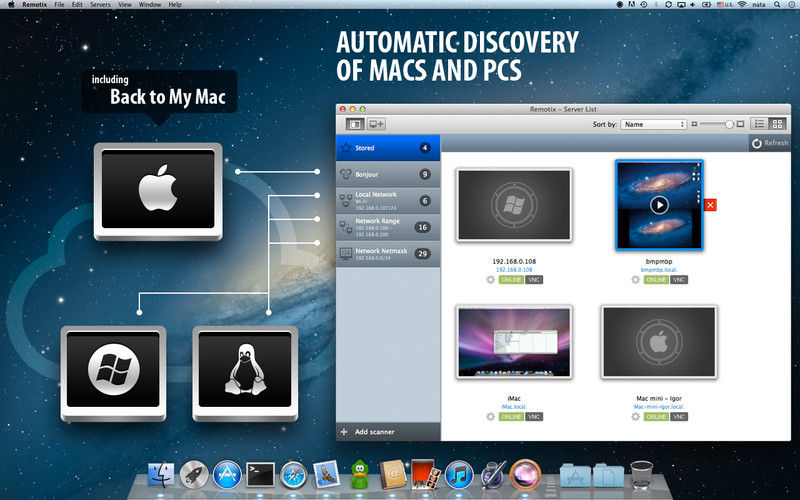Click the volume icon in menu bar

click(x=694, y=5)
